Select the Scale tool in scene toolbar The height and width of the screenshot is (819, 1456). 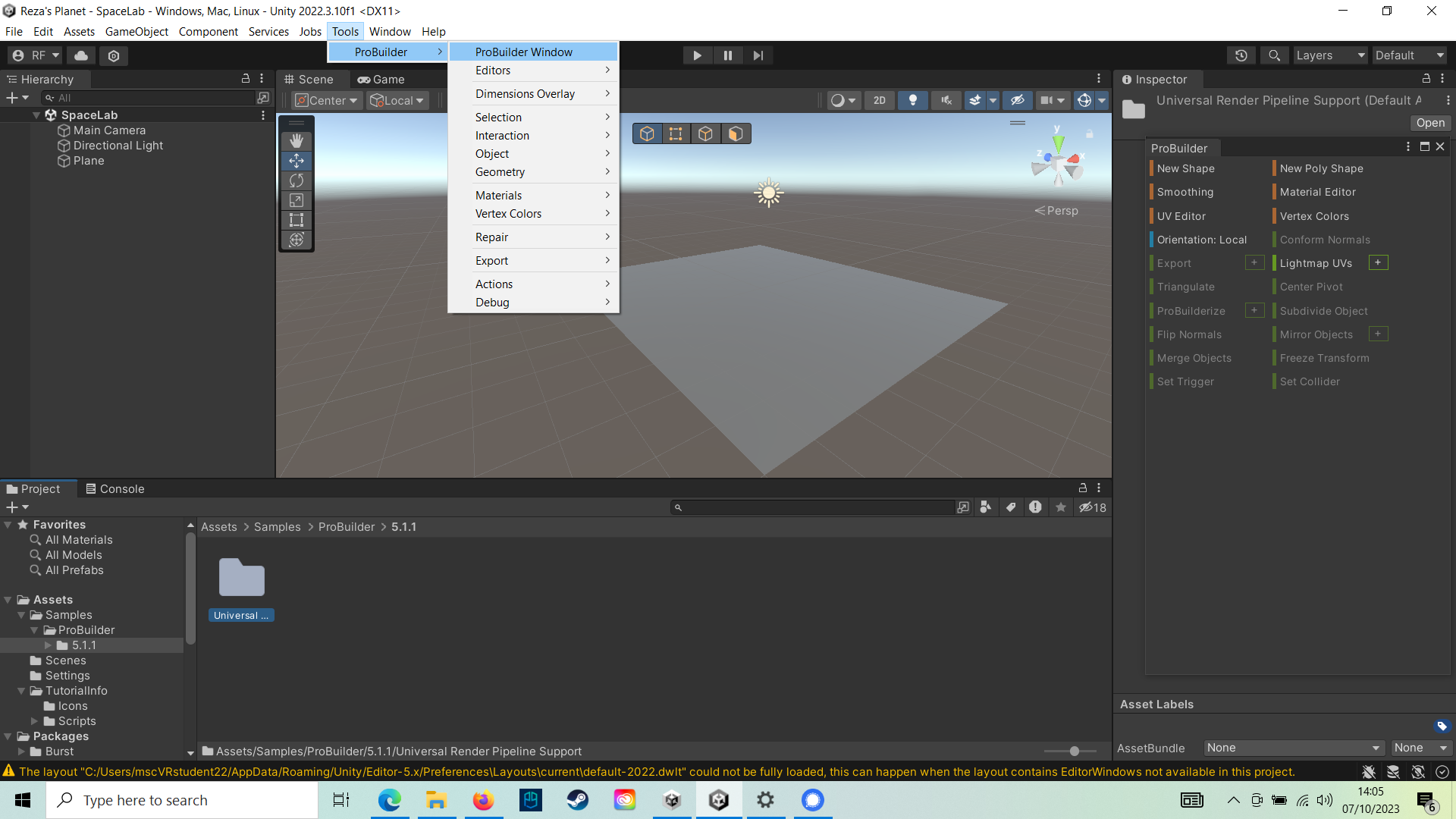point(297,200)
